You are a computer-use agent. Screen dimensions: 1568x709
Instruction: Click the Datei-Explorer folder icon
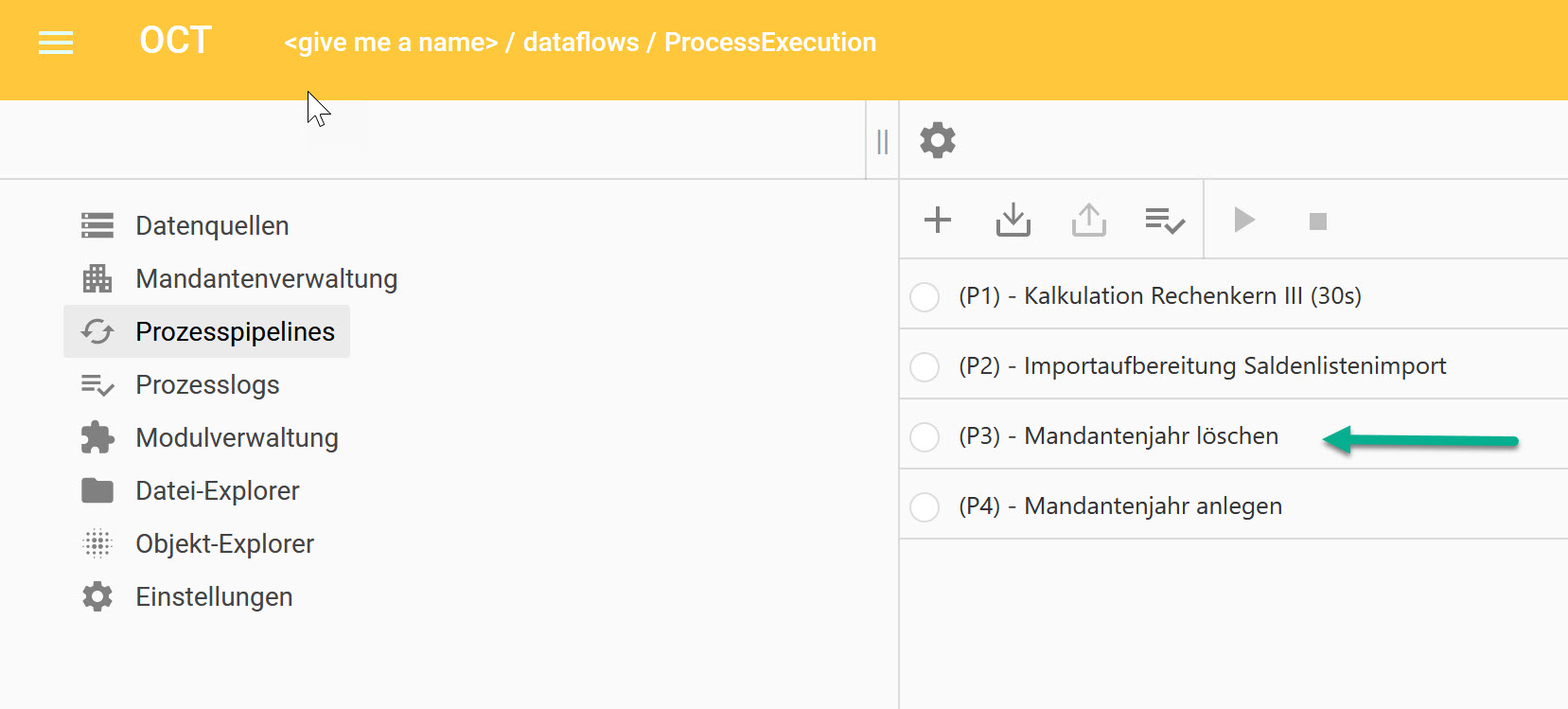click(97, 490)
